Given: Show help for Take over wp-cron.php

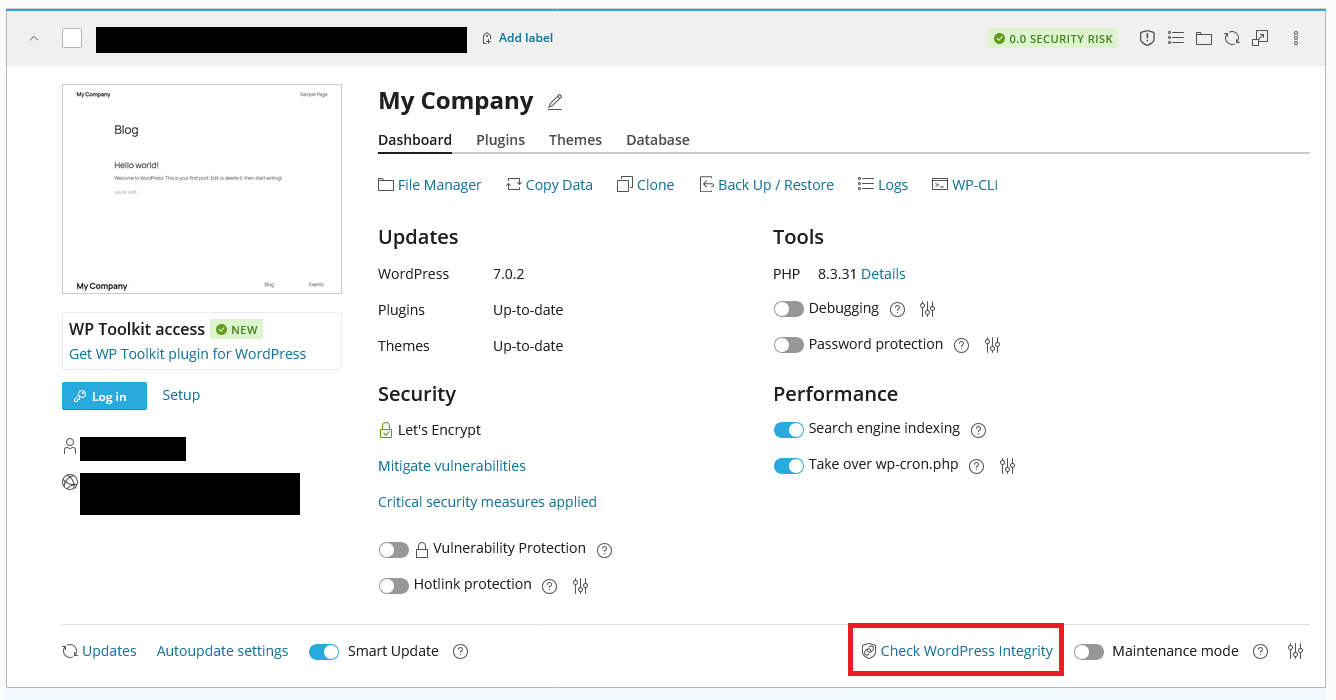Looking at the screenshot, I should (977, 466).
